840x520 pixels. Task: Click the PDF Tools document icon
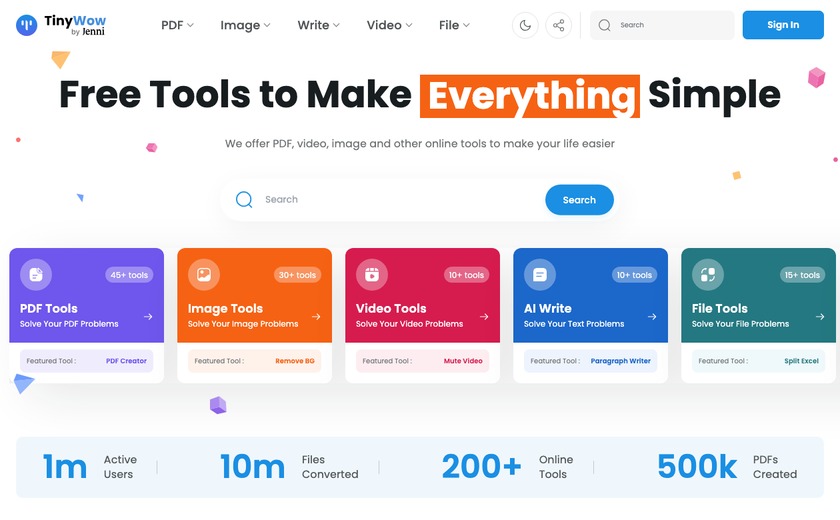point(36,275)
